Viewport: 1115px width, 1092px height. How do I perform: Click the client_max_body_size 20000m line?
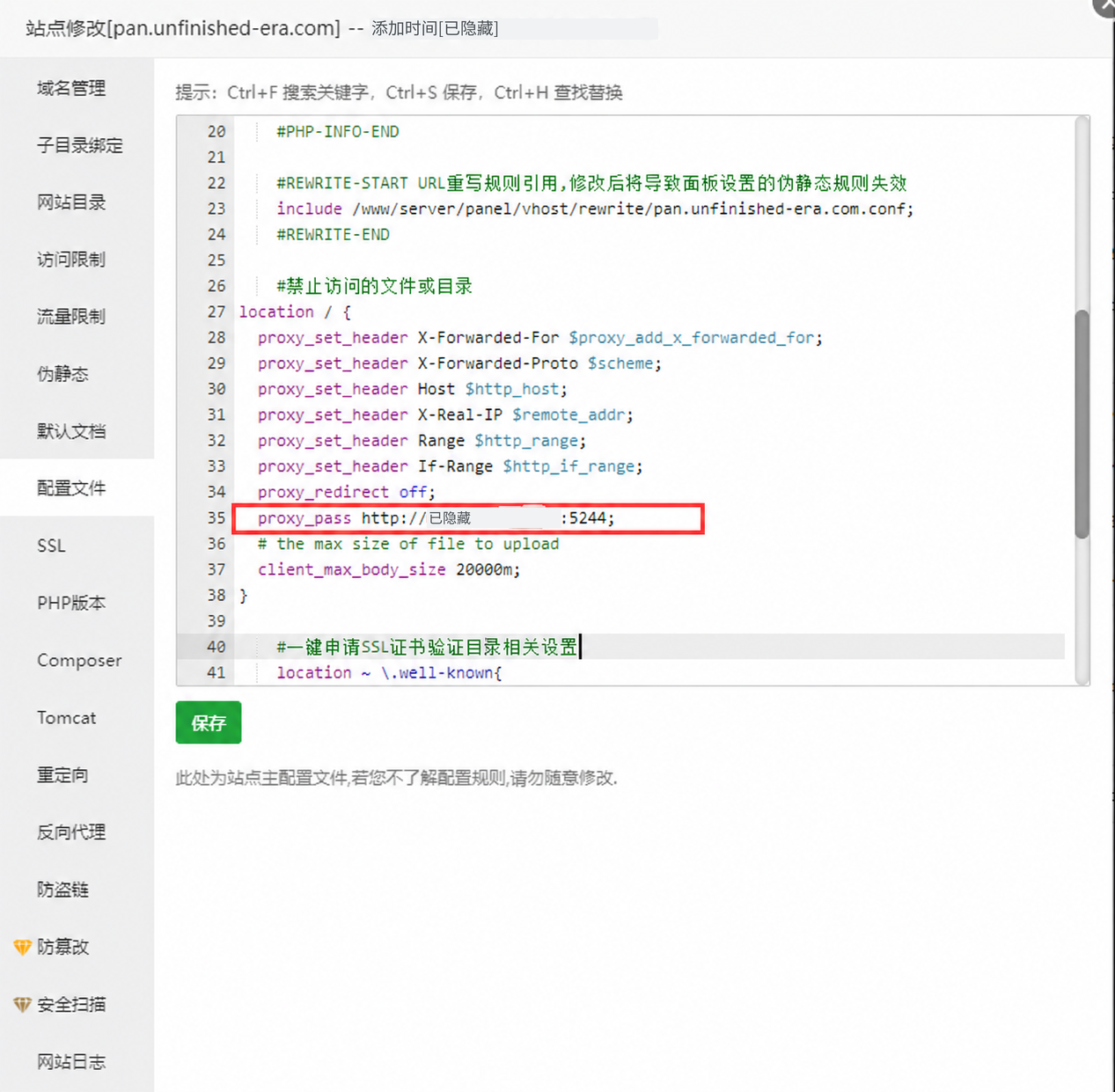tap(389, 569)
